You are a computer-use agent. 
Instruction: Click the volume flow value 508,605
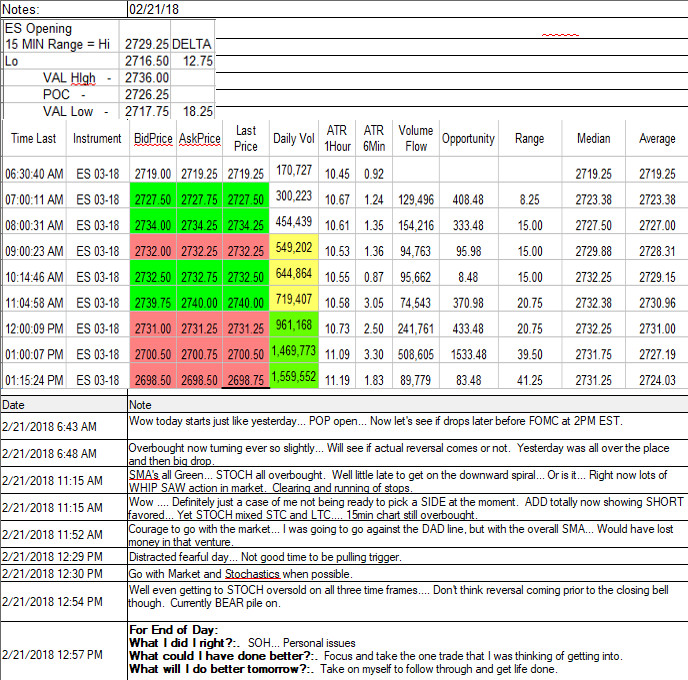point(416,354)
